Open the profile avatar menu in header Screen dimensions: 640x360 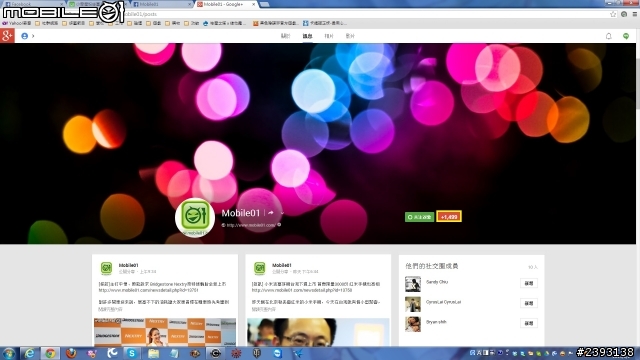point(24,36)
